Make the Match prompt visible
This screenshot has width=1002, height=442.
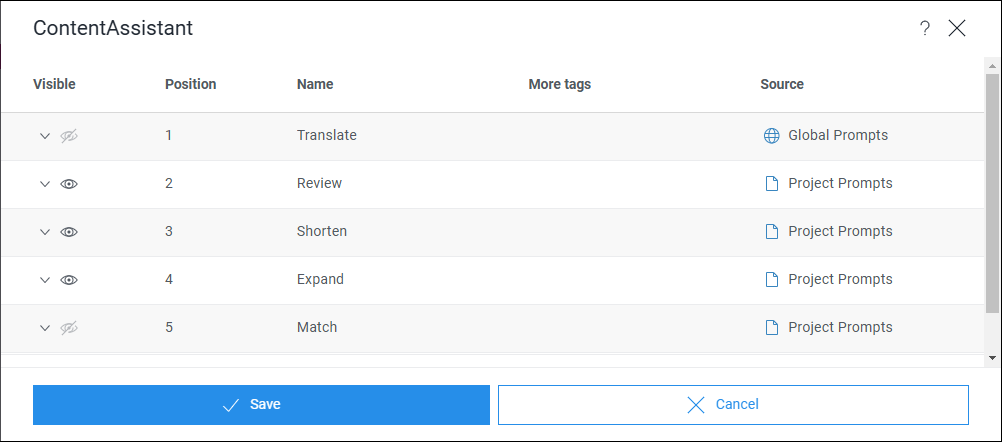69,328
